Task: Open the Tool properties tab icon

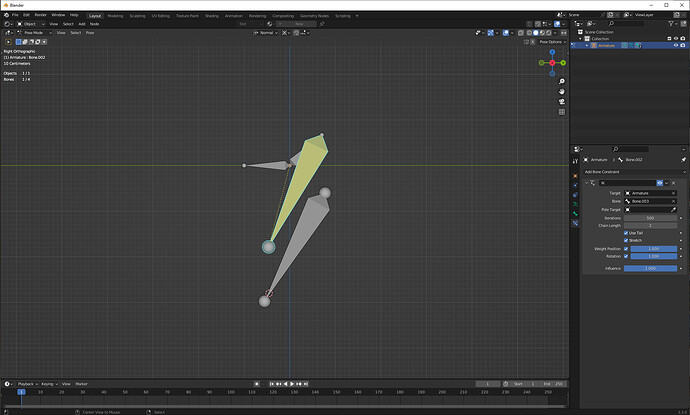Action: pyautogui.click(x=575, y=161)
